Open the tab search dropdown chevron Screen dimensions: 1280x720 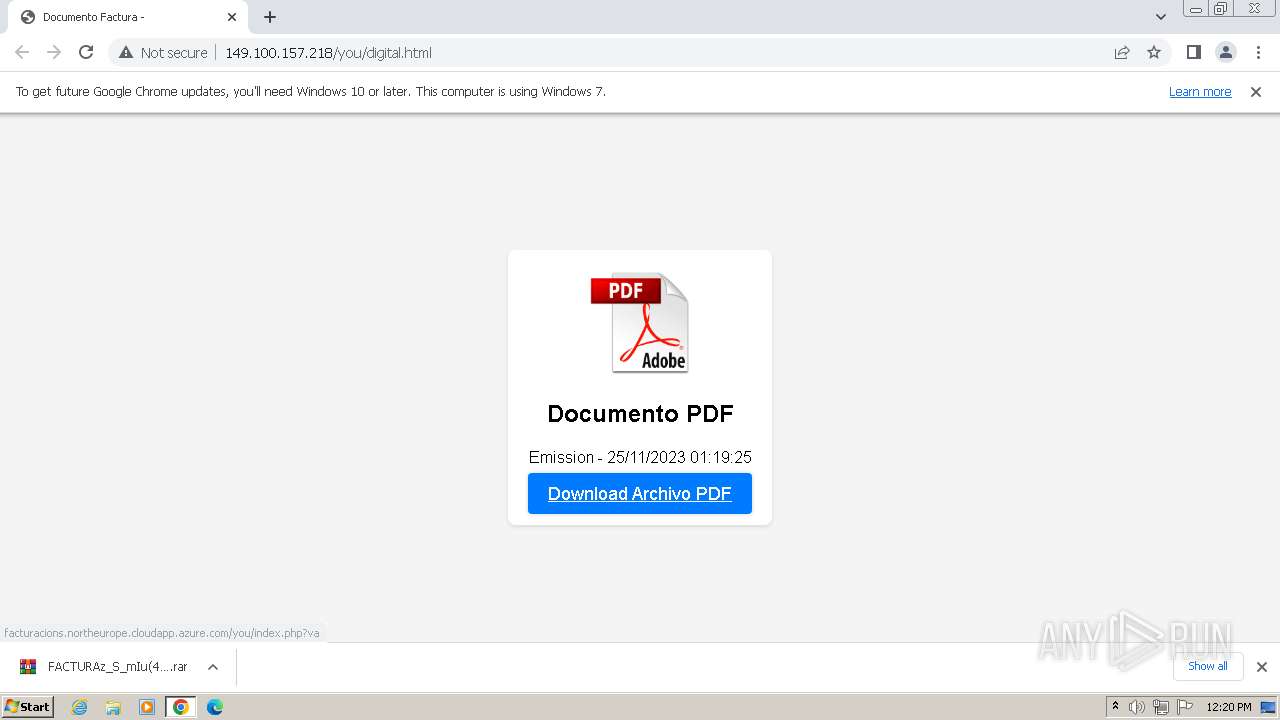click(1160, 17)
